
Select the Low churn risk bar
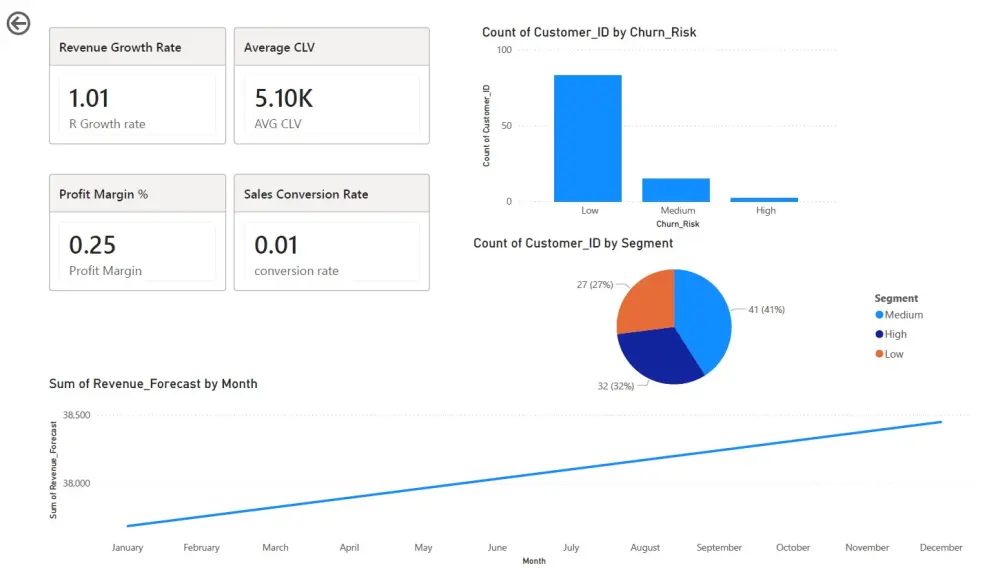coord(587,138)
